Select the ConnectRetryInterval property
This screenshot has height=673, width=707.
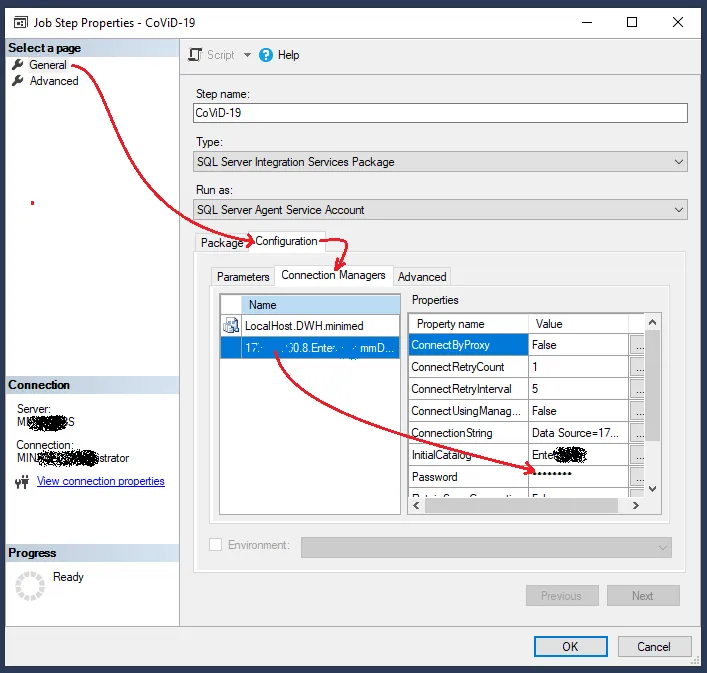[x=468, y=389]
